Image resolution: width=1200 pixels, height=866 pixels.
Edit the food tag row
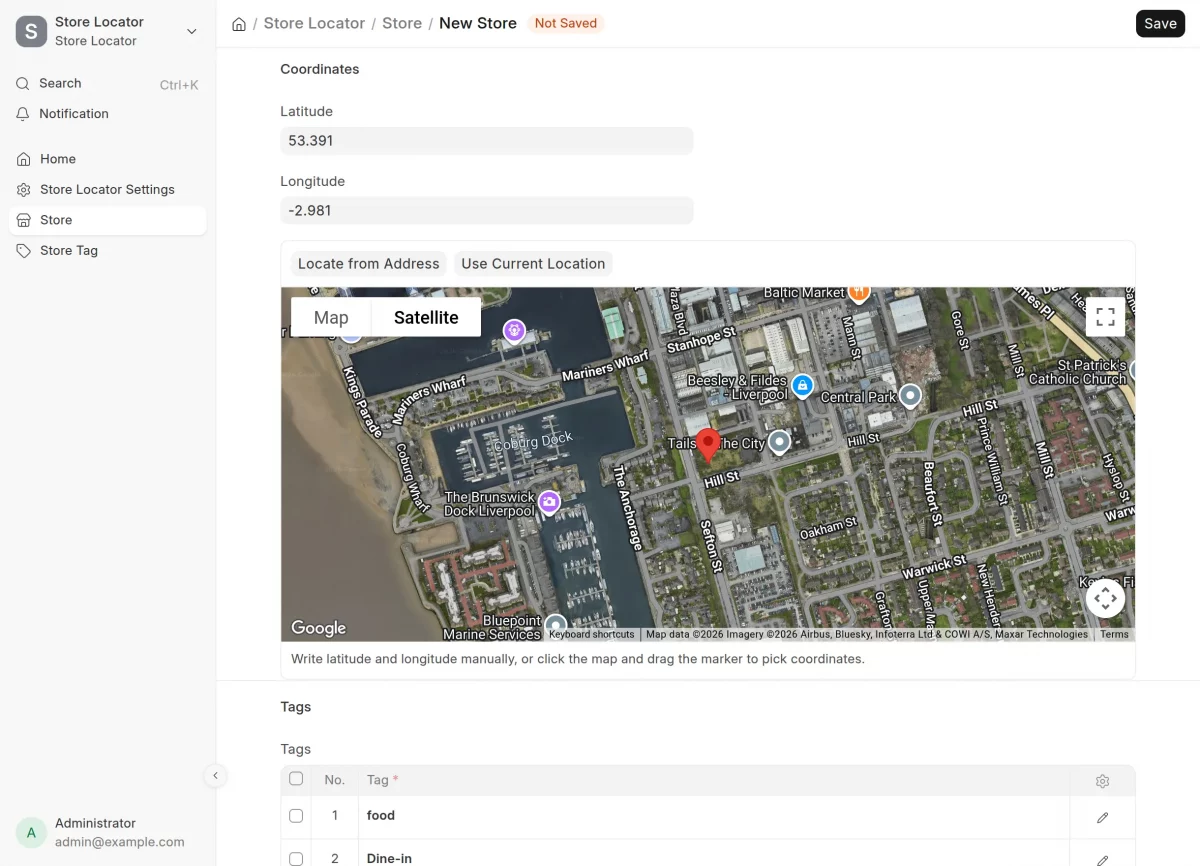[x=1103, y=817]
